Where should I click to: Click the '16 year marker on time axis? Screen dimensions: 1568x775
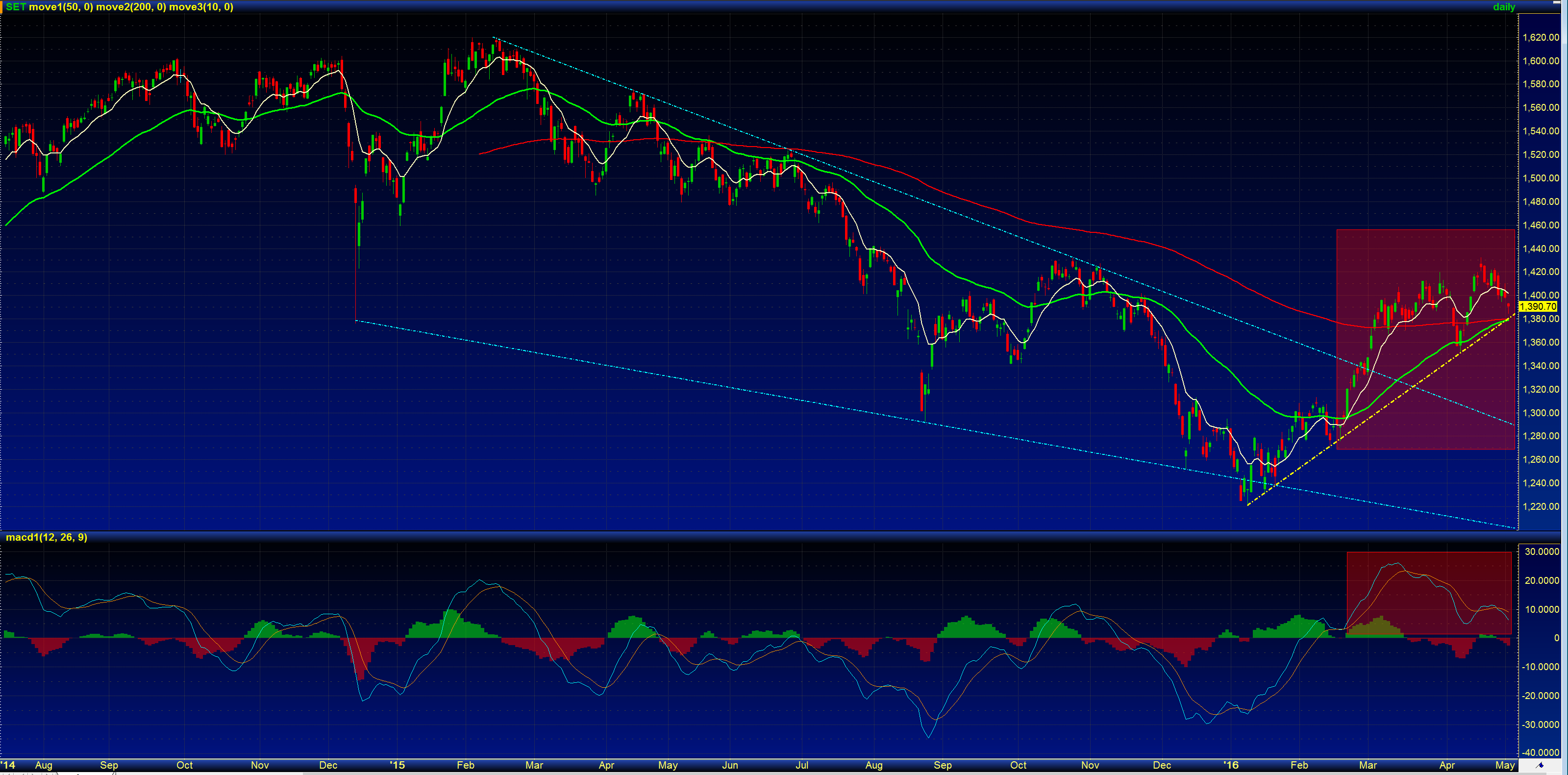[x=1231, y=765]
